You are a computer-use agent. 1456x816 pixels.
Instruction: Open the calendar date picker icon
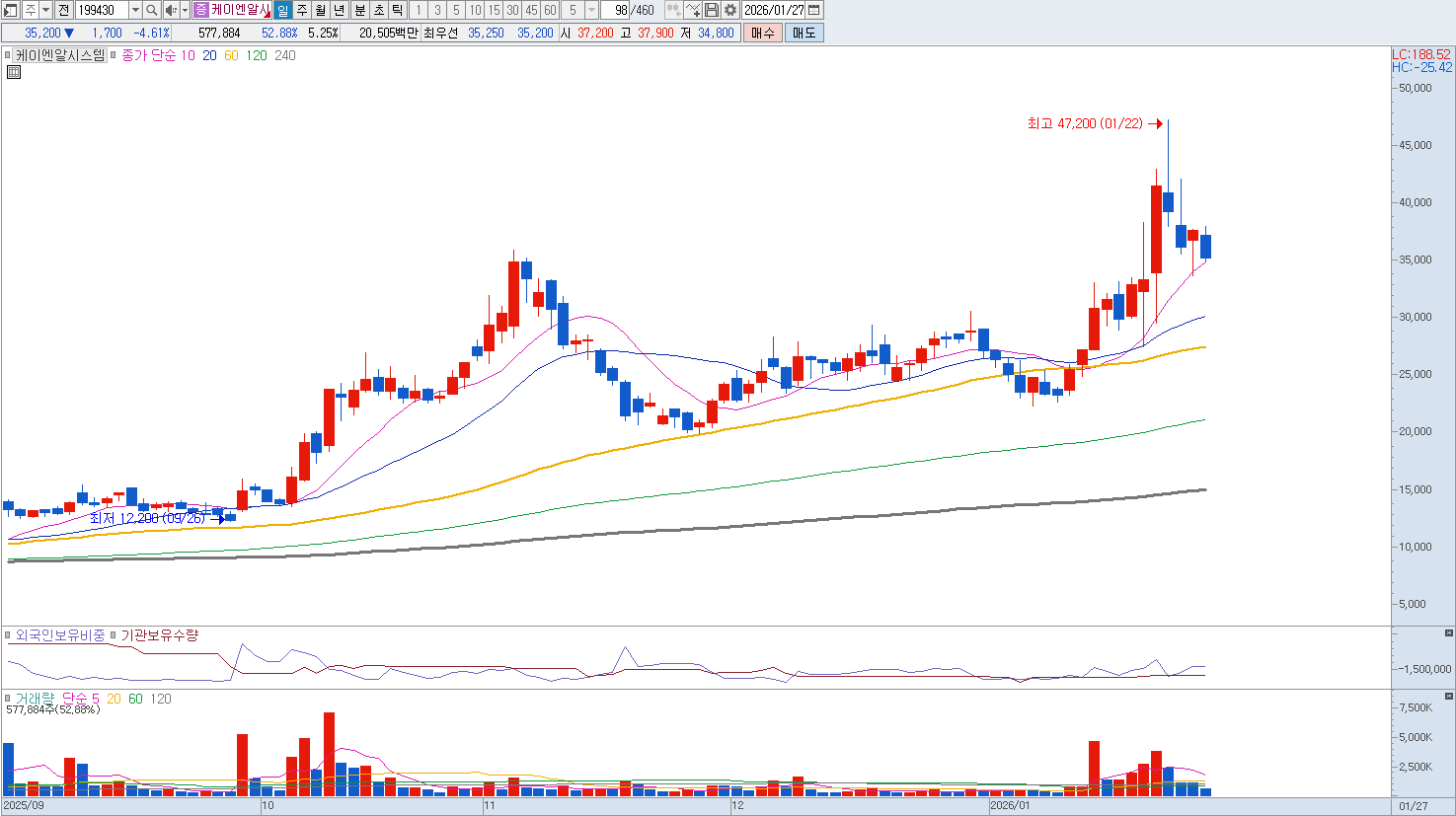coord(814,10)
